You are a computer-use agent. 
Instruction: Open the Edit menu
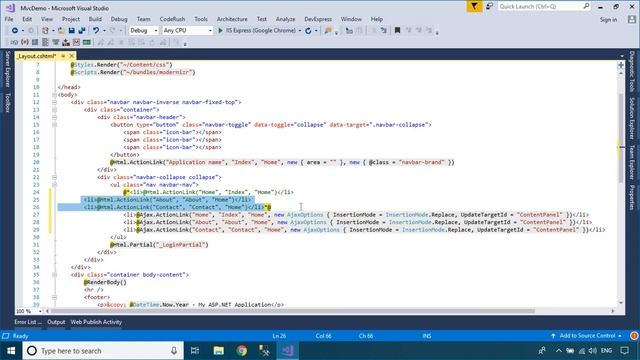27,19
